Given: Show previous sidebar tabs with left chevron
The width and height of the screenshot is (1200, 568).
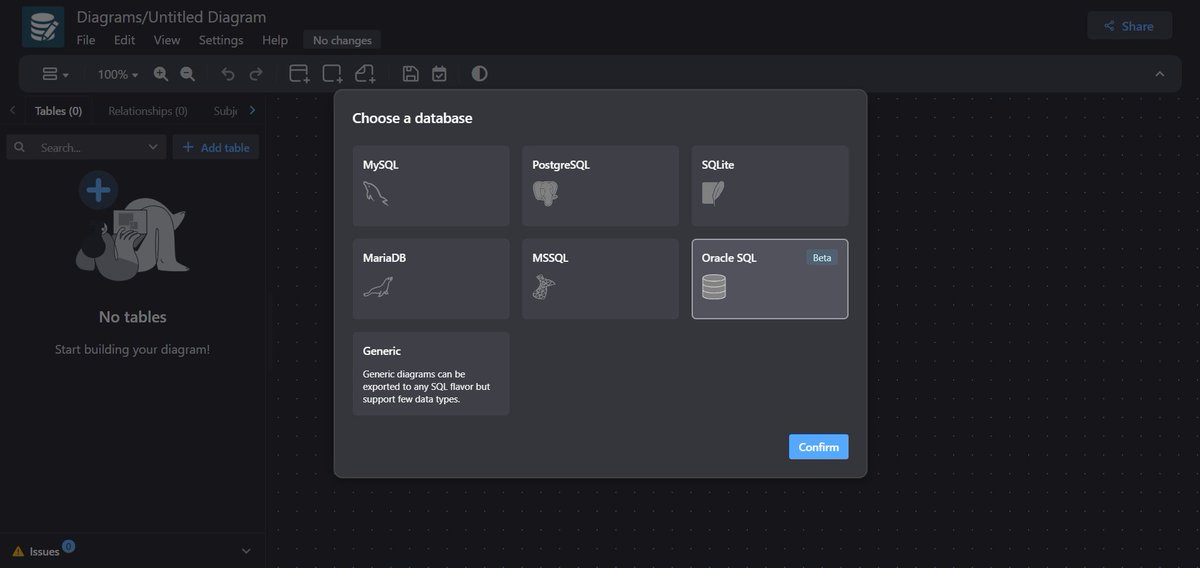Looking at the screenshot, I should (x=12, y=110).
